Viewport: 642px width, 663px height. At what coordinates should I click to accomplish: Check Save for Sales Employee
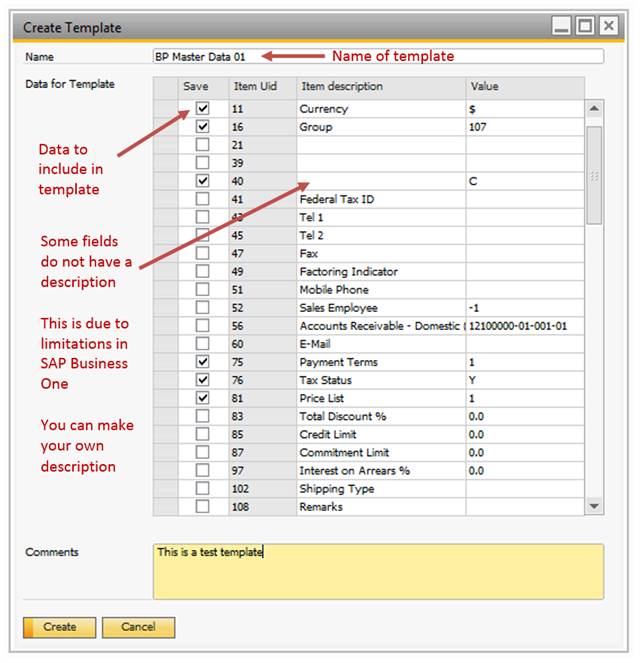[203, 308]
